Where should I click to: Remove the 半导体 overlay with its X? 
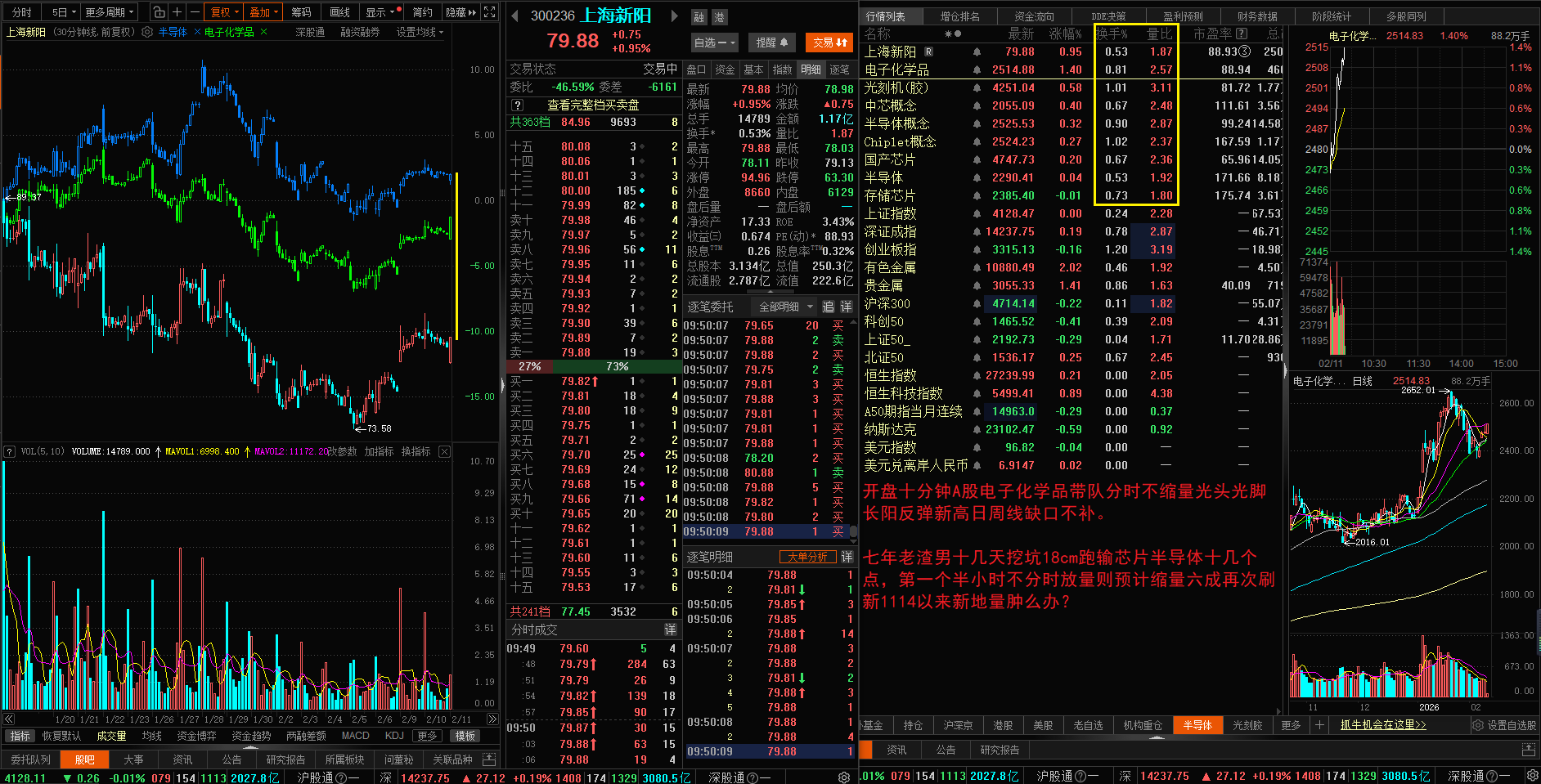click(x=198, y=32)
